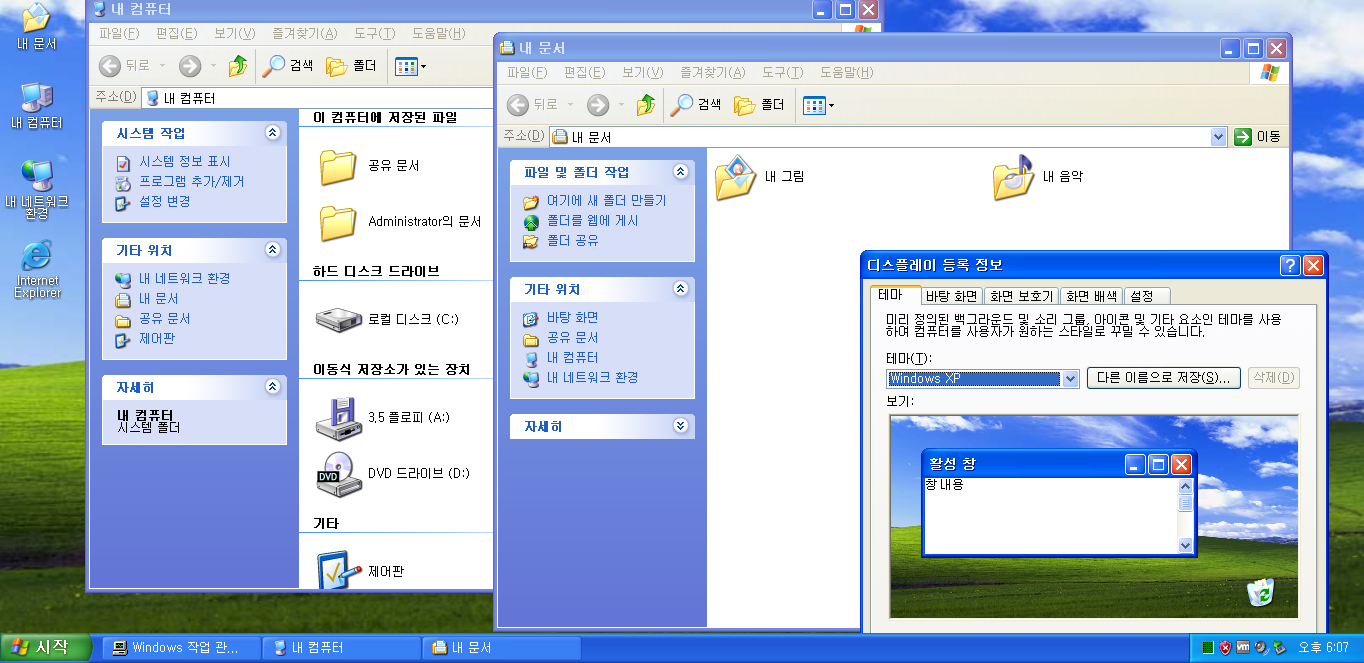Open the address bar dropdown in 내 문서 window
The width and height of the screenshot is (1364, 663).
(1218, 137)
